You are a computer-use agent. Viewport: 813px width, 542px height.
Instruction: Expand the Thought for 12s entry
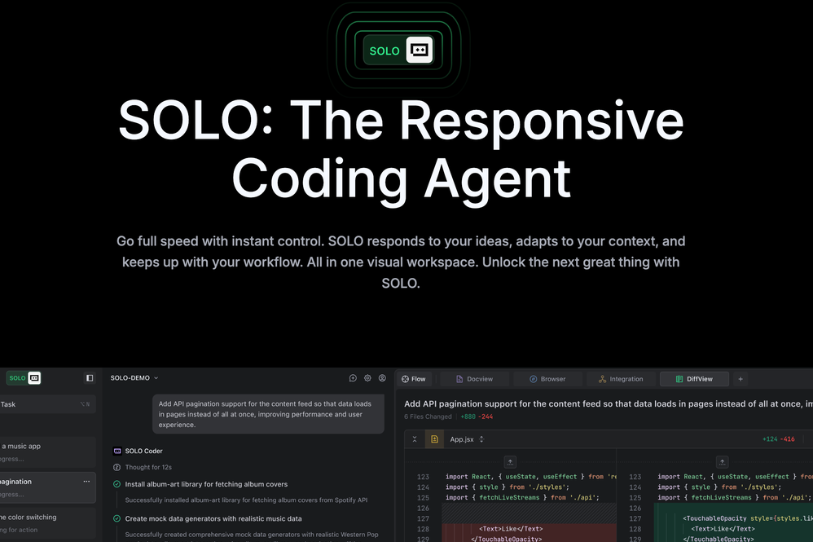(148, 467)
